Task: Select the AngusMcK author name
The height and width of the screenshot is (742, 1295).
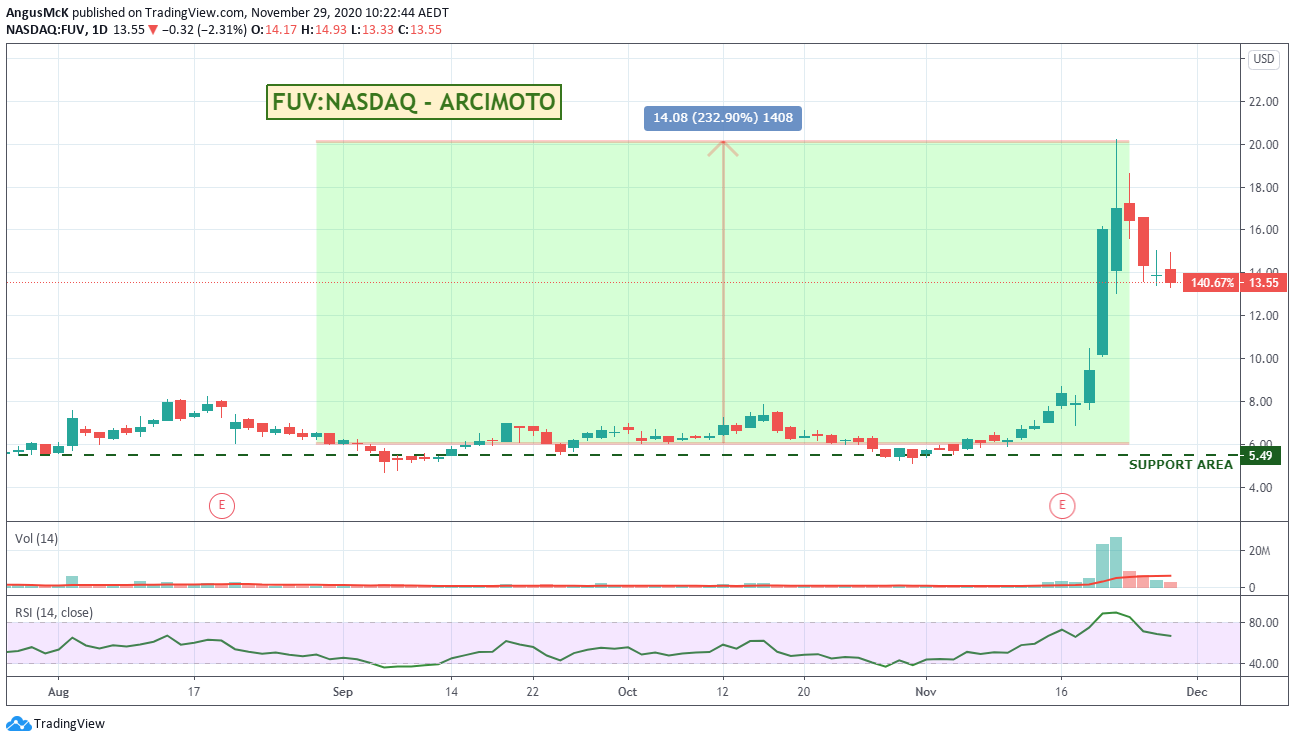Action: (x=38, y=12)
